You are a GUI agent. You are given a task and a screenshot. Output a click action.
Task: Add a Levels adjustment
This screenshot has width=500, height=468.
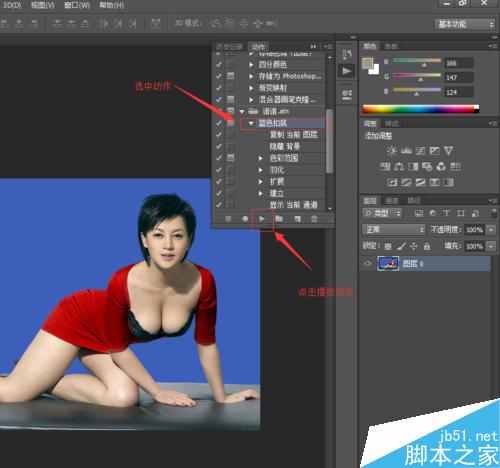(x=406, y=151)
